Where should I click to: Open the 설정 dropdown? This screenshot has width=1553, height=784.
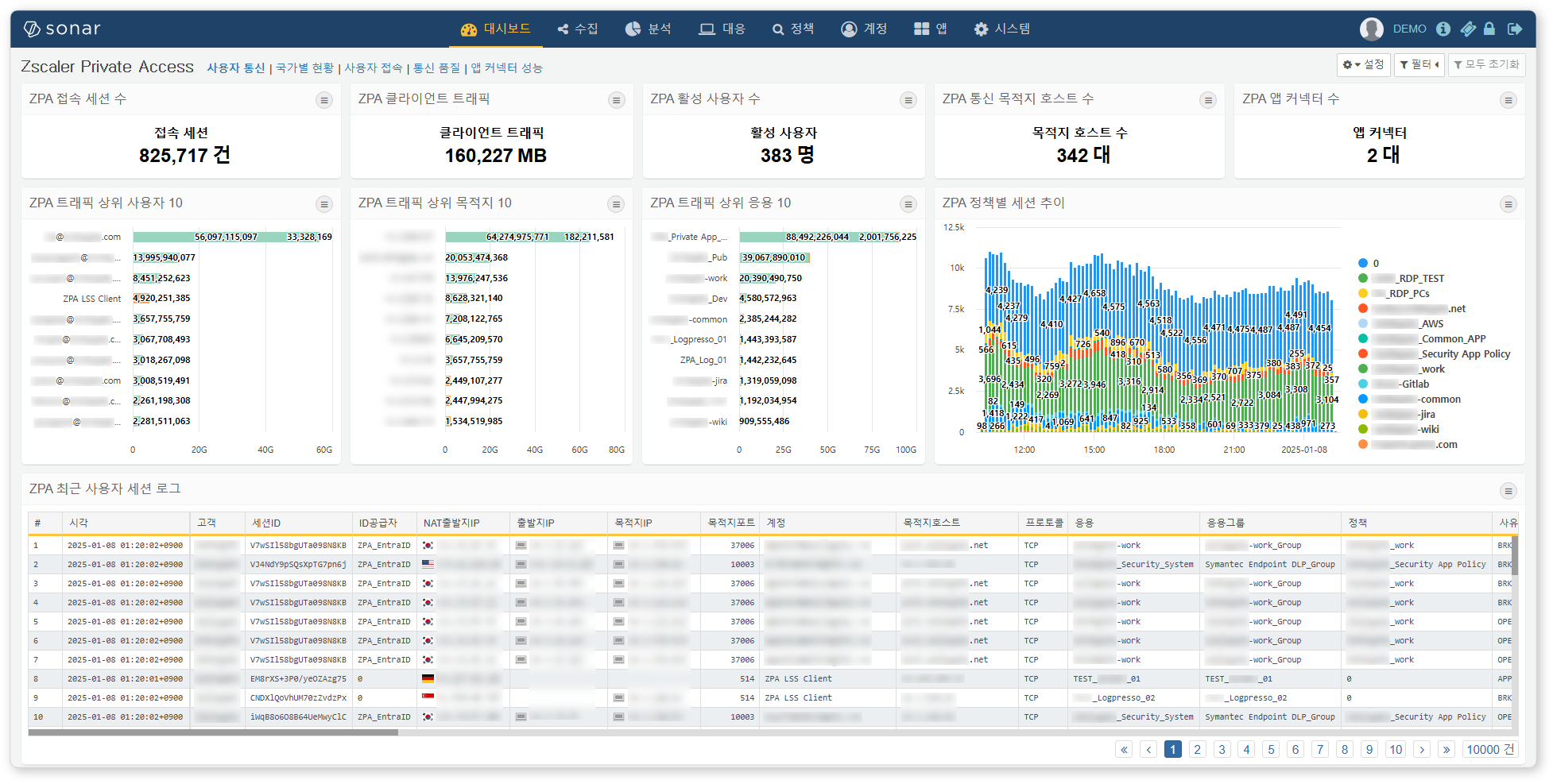[1364, 64]
